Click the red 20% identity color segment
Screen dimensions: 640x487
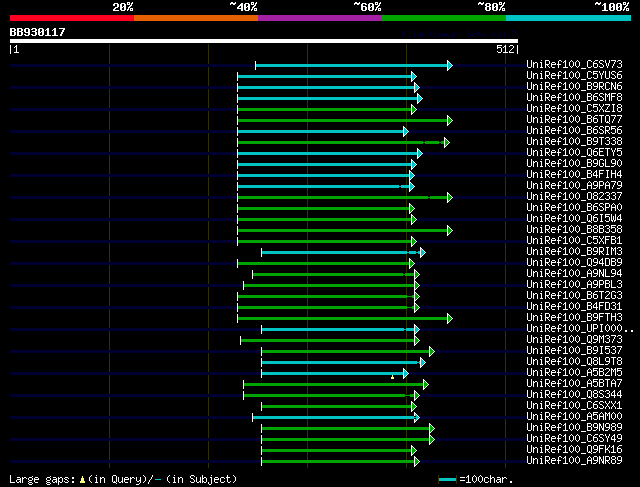click(x=72, y=18)
